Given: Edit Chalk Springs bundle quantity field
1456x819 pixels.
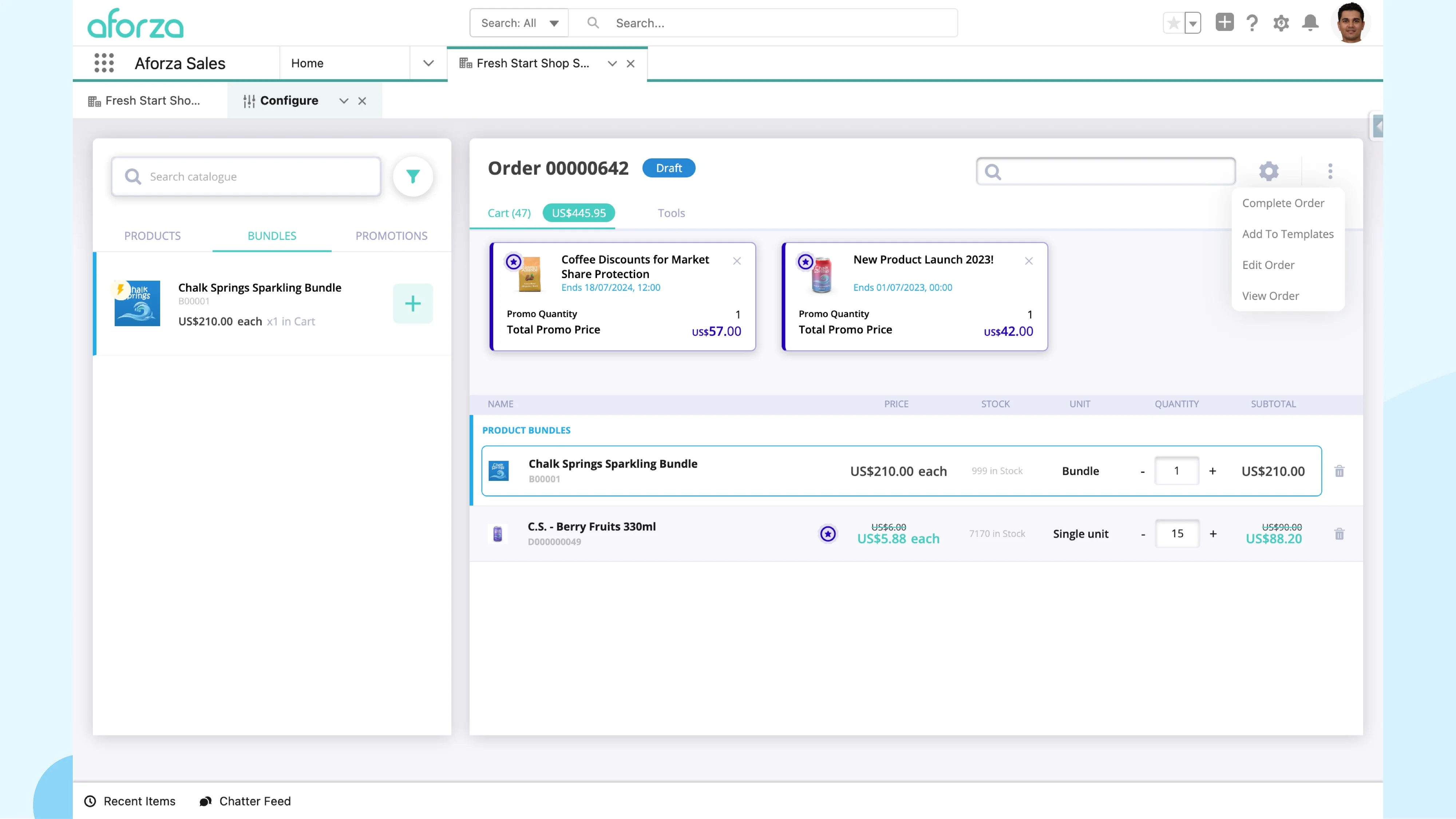Looking at the screenshot, I should click(1177, 471).
